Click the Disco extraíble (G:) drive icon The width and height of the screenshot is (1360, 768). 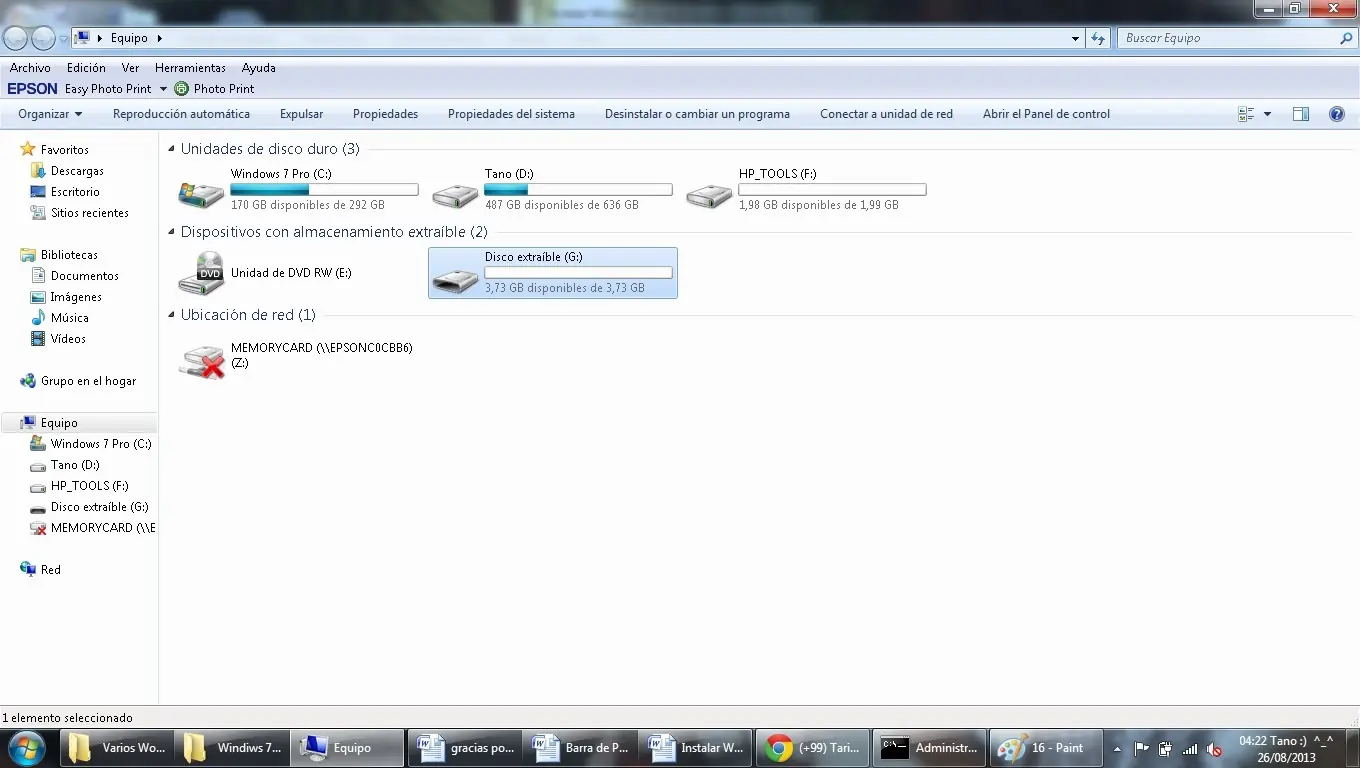(x=455, y=279)
